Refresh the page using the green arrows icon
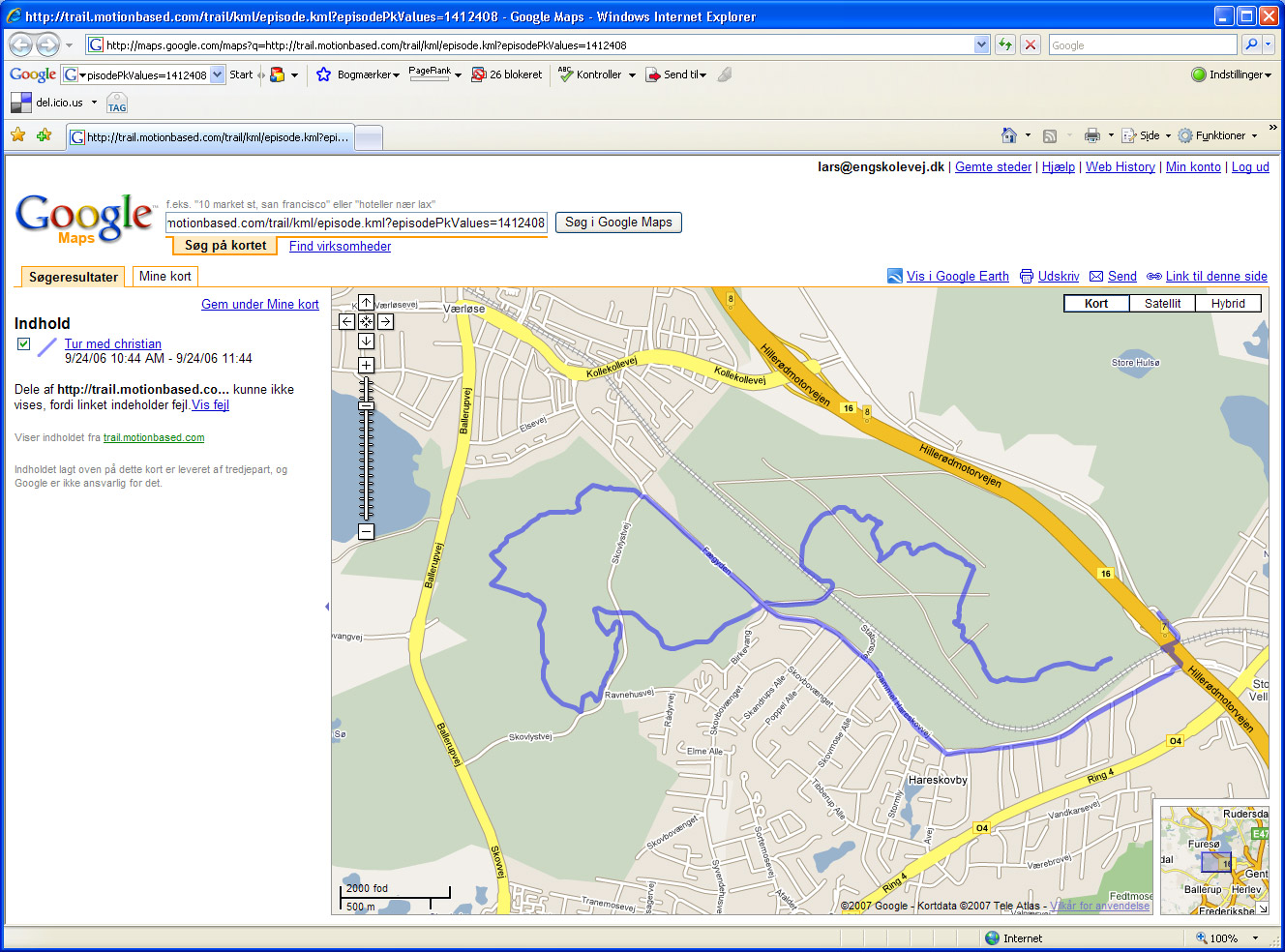 pyautogui.click(x=1005, y=45)
